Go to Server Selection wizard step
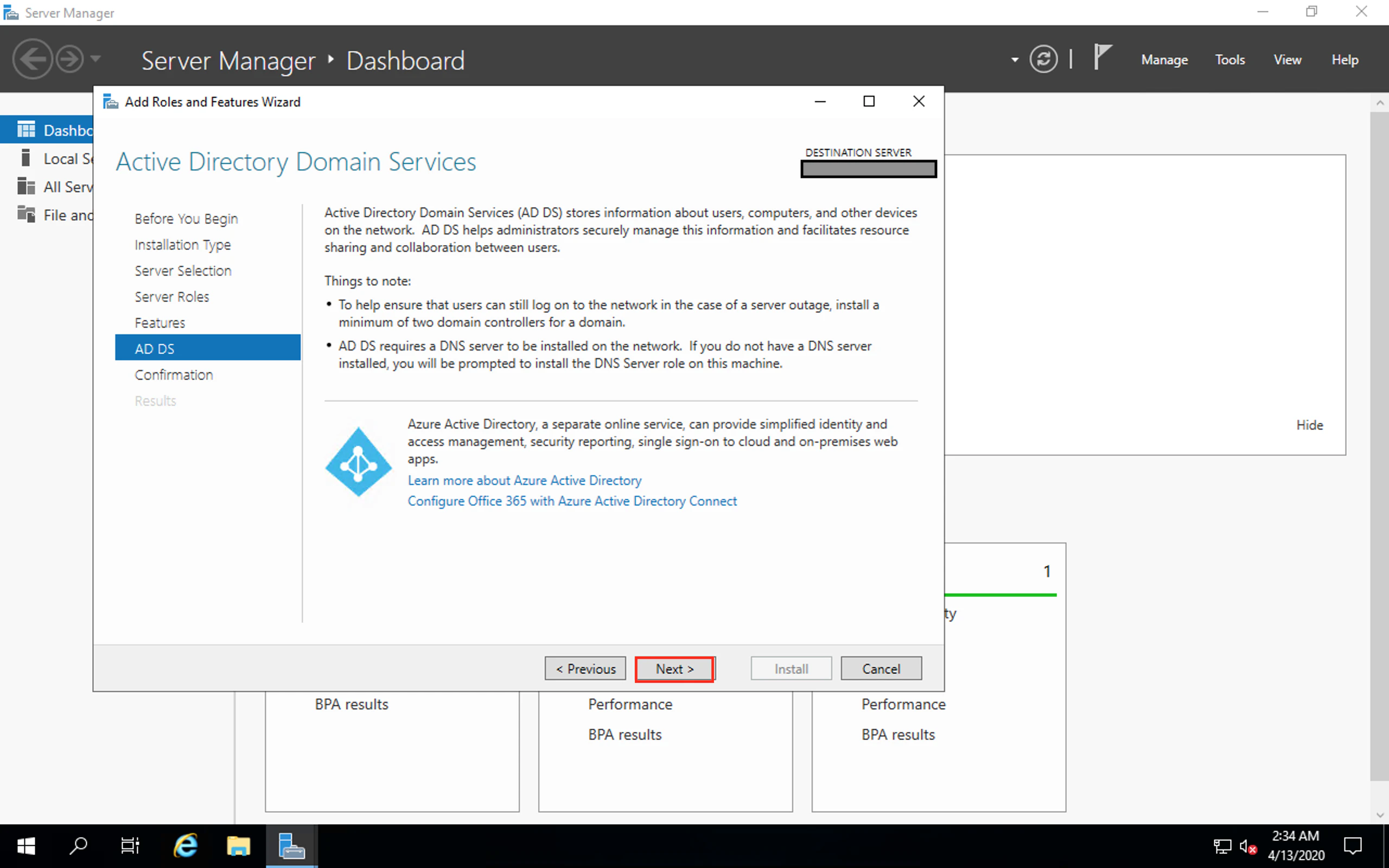 [182, 270]
